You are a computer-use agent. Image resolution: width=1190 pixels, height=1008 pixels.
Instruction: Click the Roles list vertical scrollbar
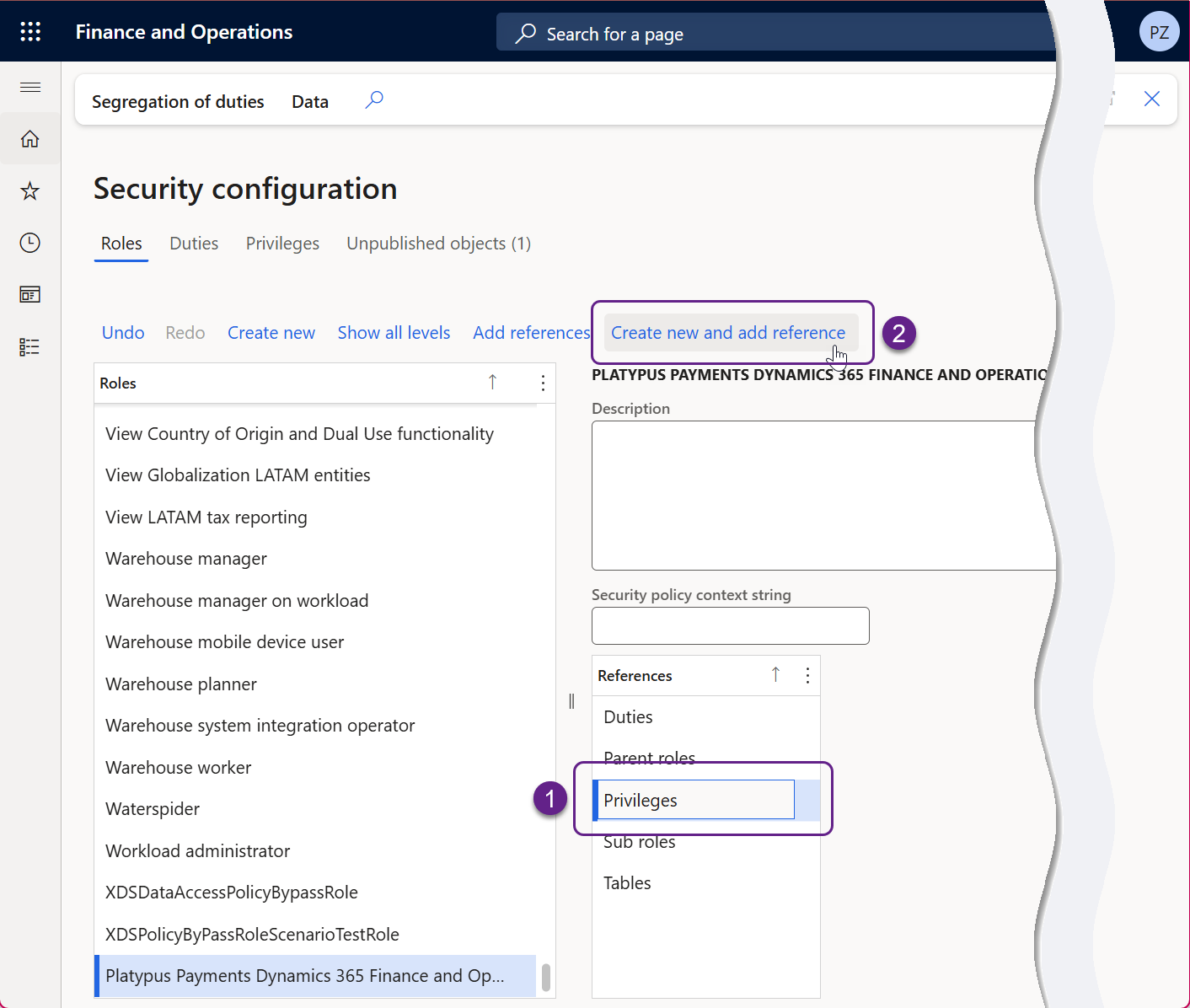click(x=546, y=978)
